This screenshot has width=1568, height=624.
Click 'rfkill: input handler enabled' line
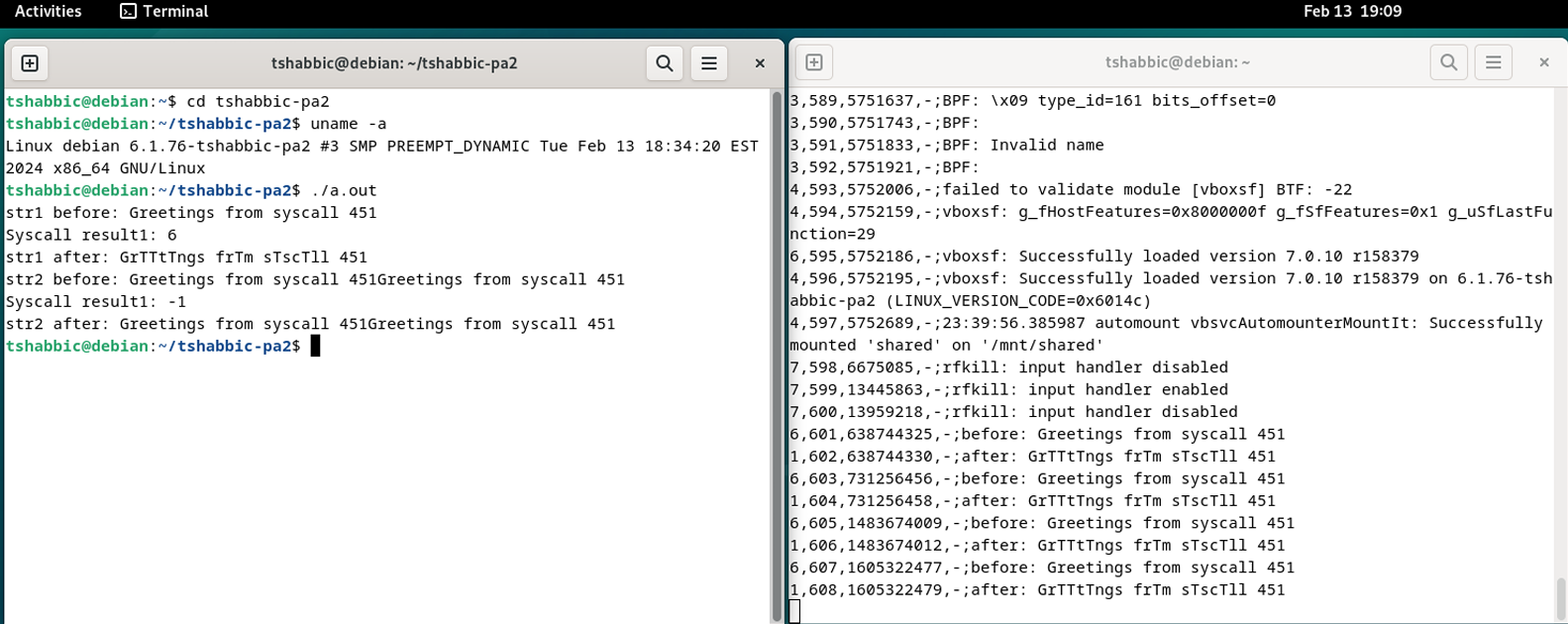click(x=1008, y=389)
